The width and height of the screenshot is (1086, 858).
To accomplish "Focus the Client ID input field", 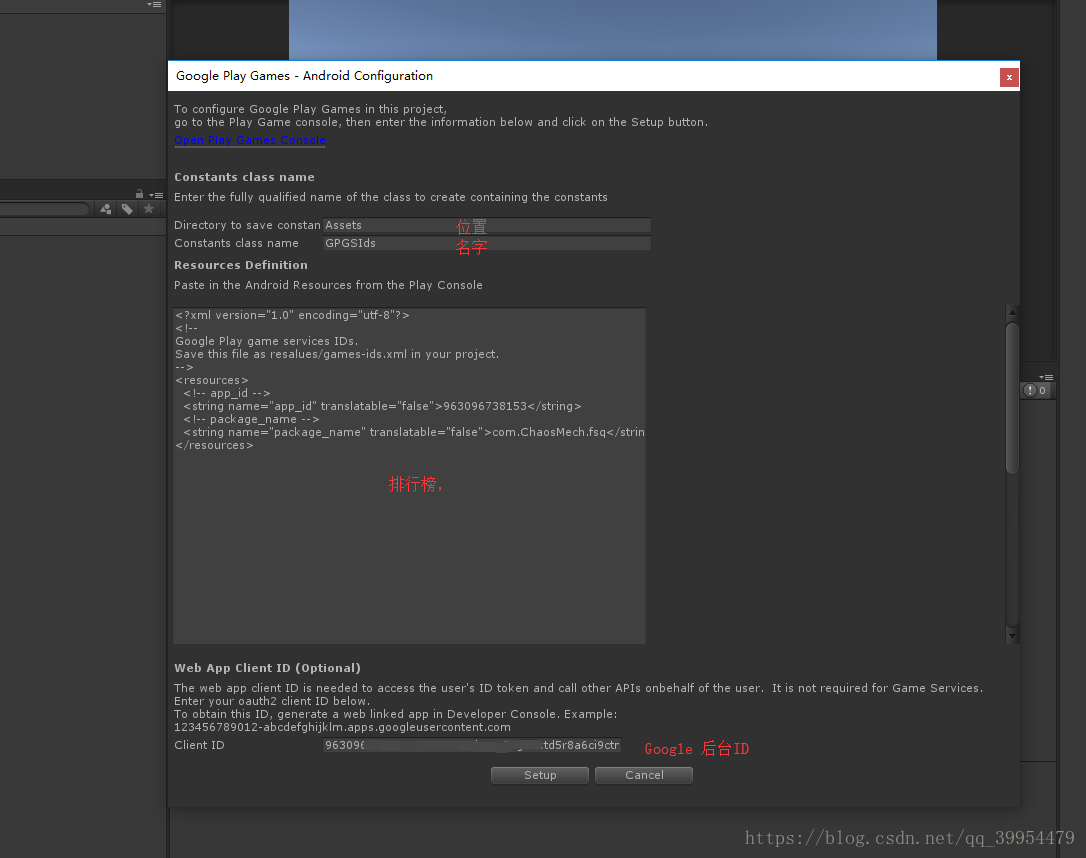I will point(472,745).
